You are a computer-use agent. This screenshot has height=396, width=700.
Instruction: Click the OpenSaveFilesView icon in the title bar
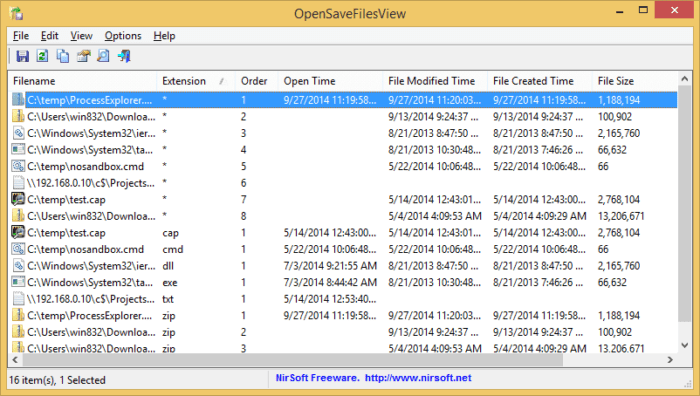point(17,13)
